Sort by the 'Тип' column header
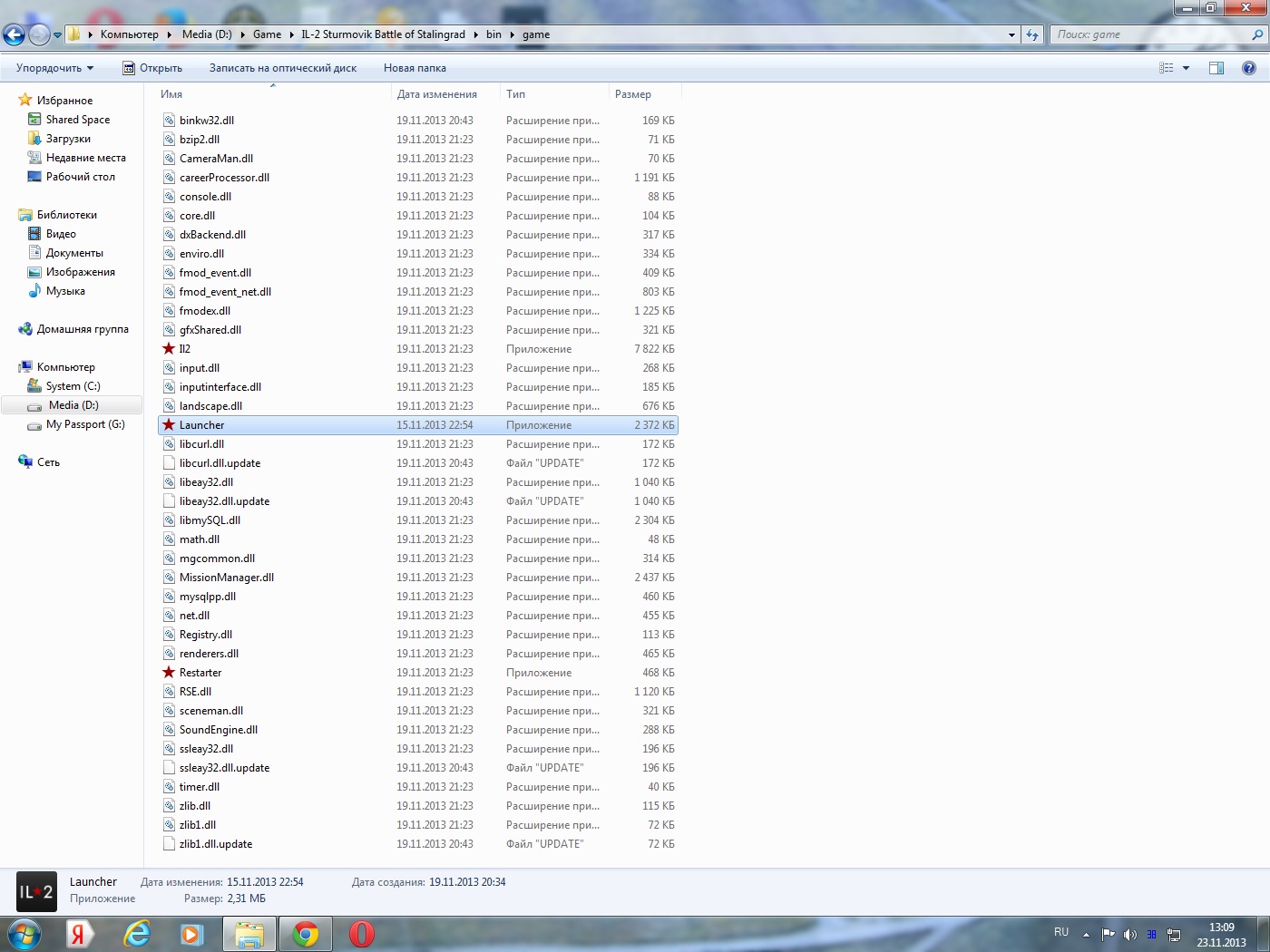Viewport: 1270px width, 952px height. click(x=516, y=94)
